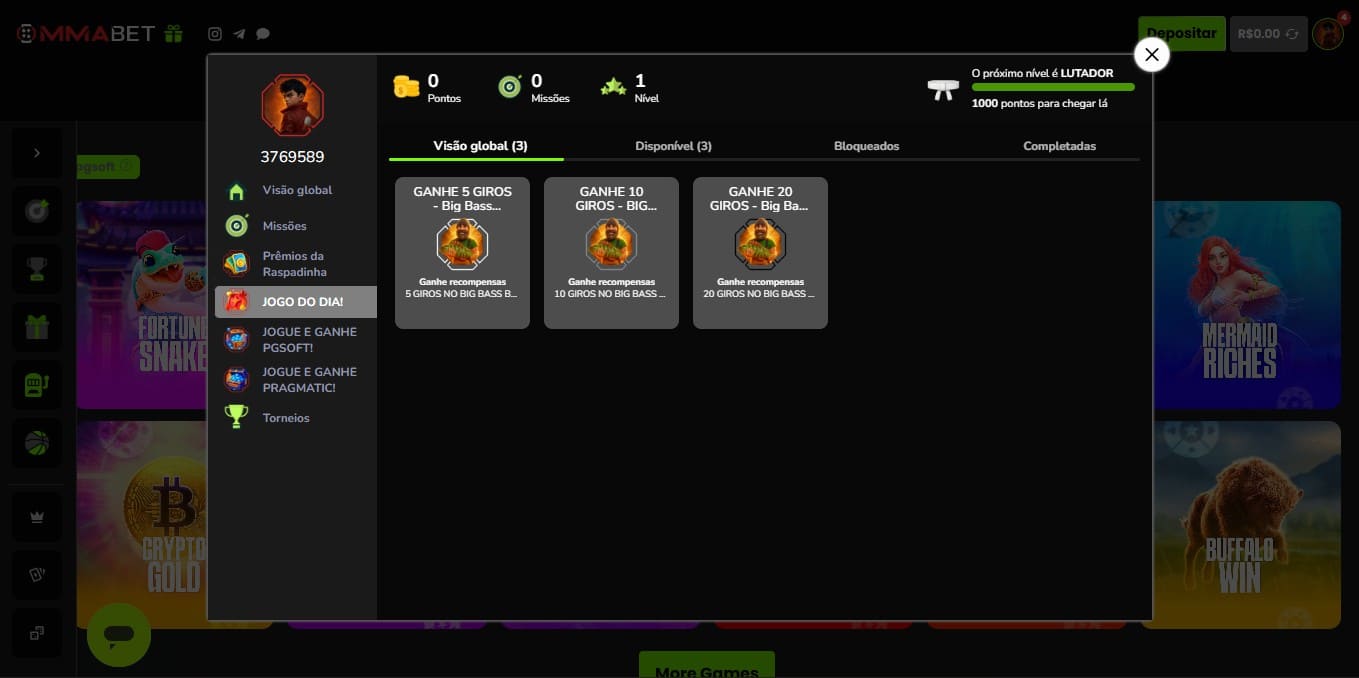The height and width of the screenshot is (678, 1359).
Task: Click the basketball icon in left sidebar
Action: click(x=37, y=443)
